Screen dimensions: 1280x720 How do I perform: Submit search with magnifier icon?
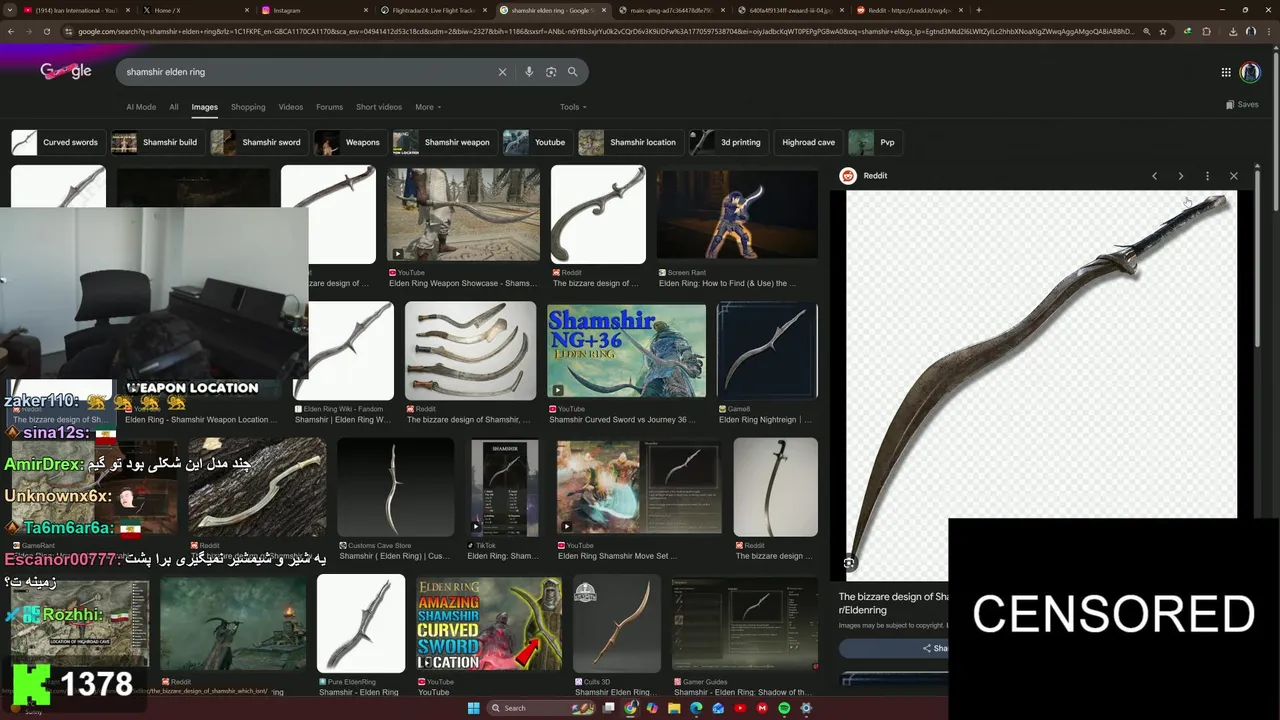pyautogui.click(x=573, y=72)
